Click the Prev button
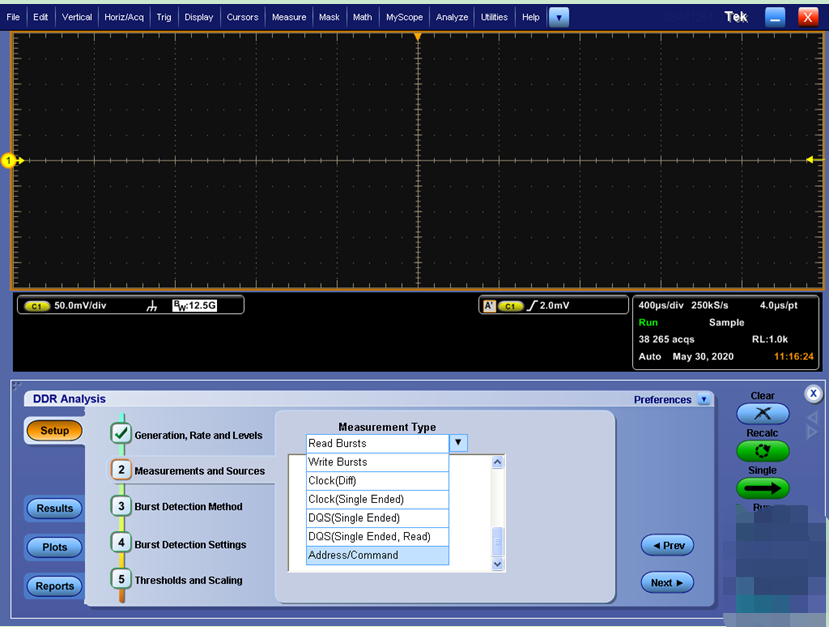This screenshot has width=829, height=627. (667, 546)
